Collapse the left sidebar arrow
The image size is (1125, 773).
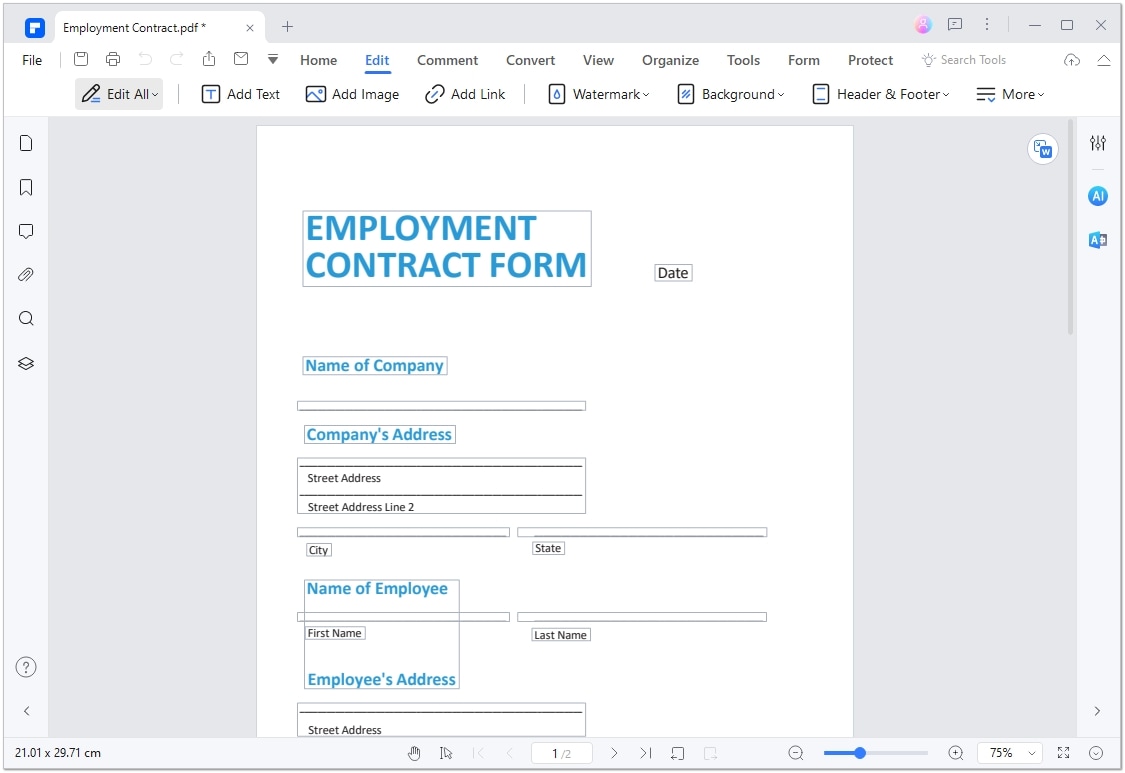(27, 711)
